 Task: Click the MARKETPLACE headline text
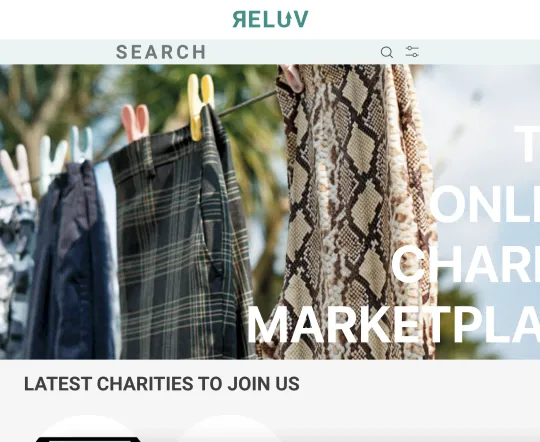pyautogui.click(x=393, y=325)
